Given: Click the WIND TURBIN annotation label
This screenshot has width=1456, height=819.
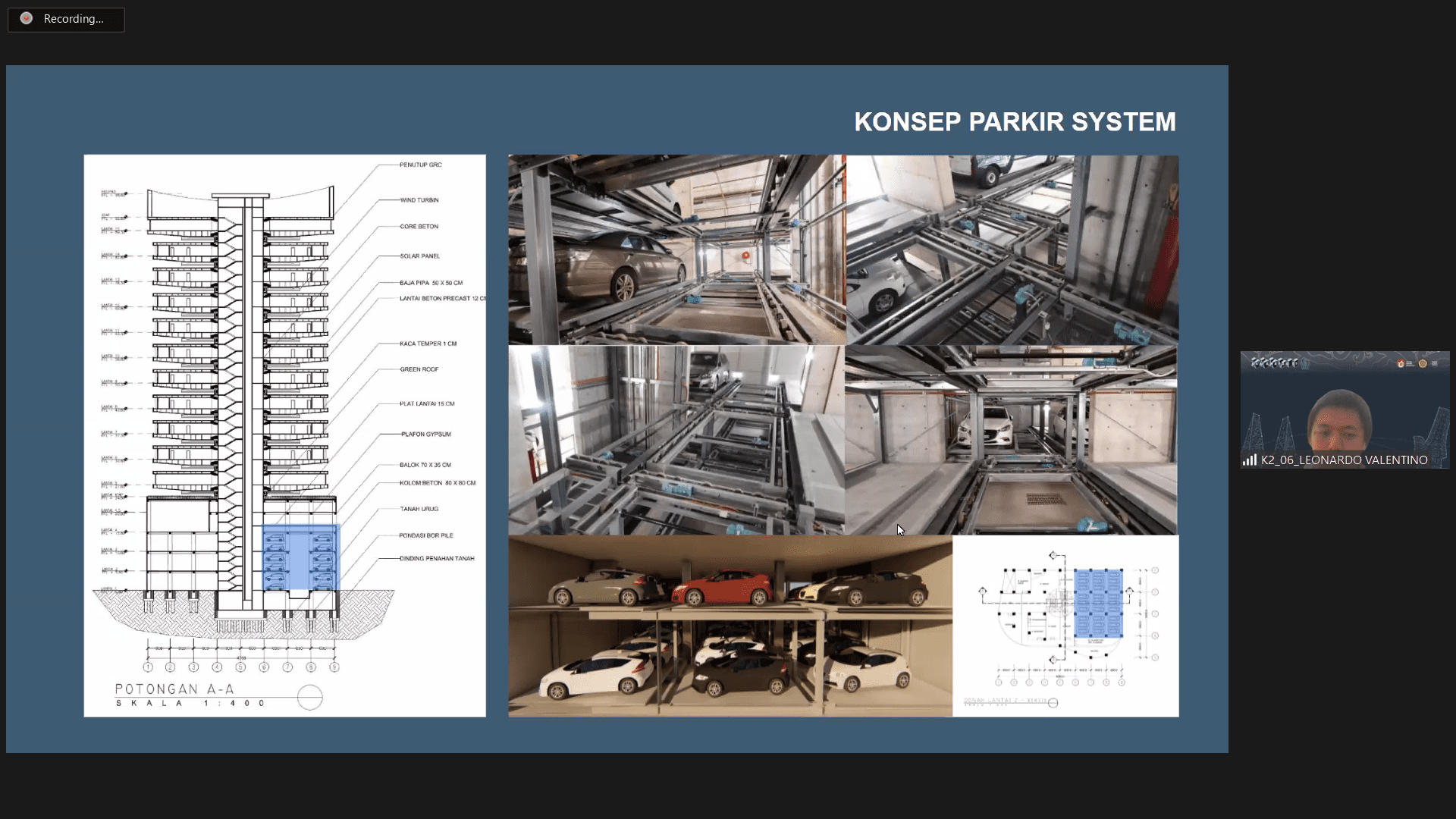Looking at the screenshot, I should (419, 200).
